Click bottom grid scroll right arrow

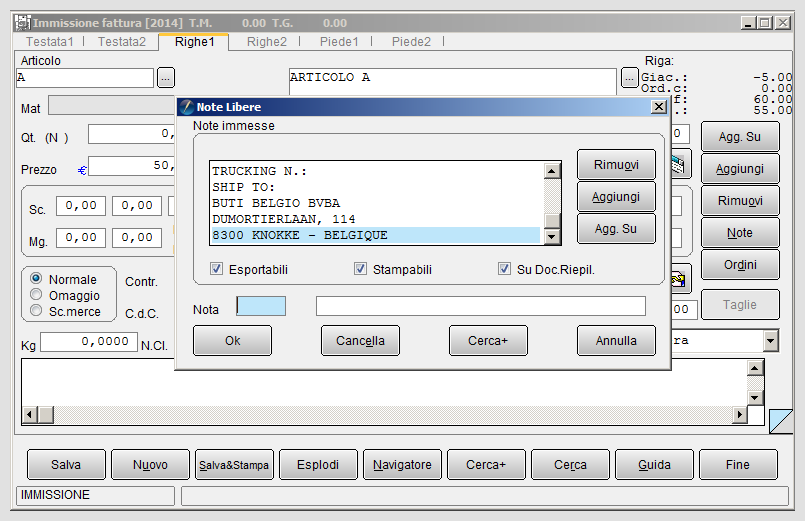pyautogui.click(x=739, y=414)
